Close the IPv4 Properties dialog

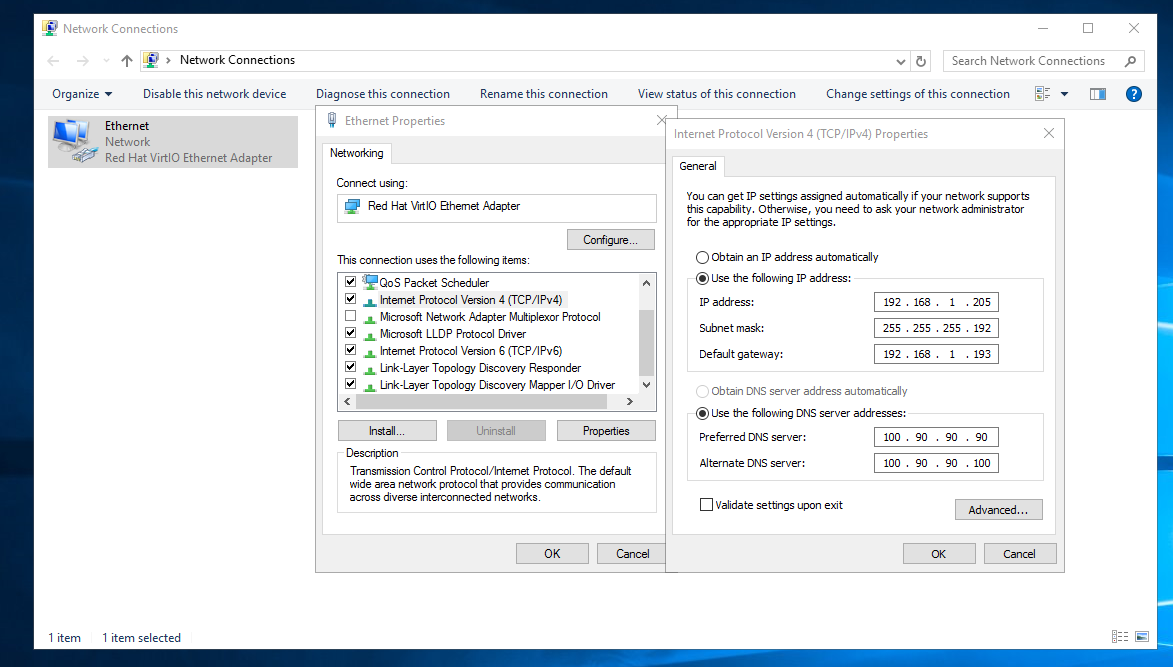[1049, 133]
